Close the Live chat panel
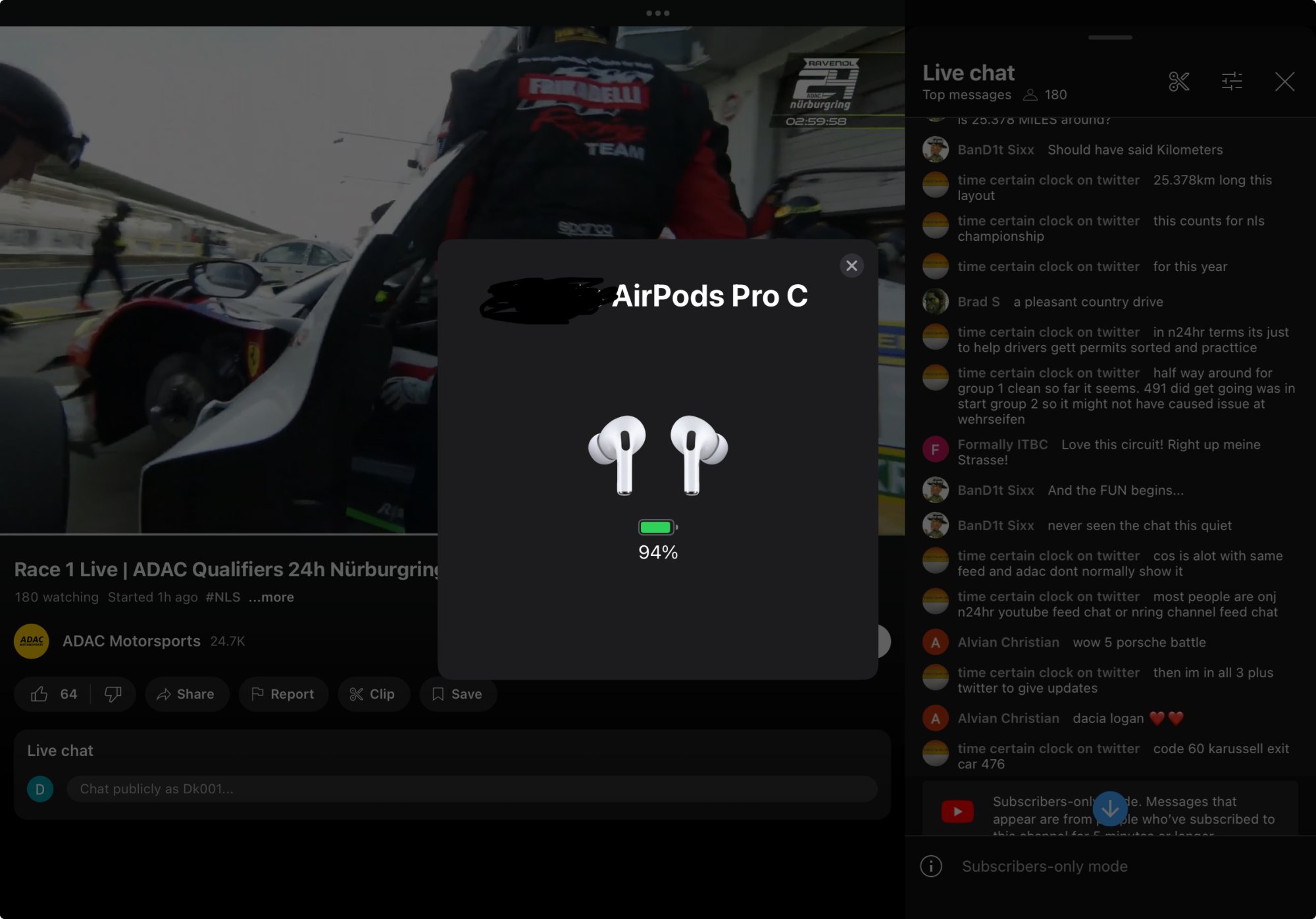Screen dimensions: 1316x919 (1284, 82)
